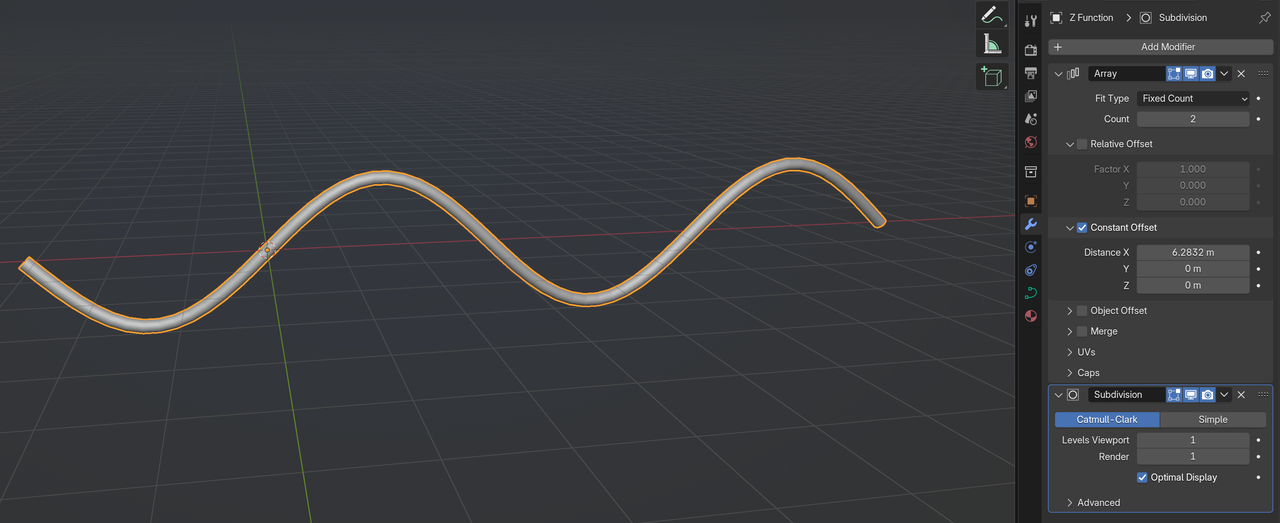Viewport: 1280px width, 523px height.
Task: Toggle Subdivision modifier edit mode display
Action: 1174,395
